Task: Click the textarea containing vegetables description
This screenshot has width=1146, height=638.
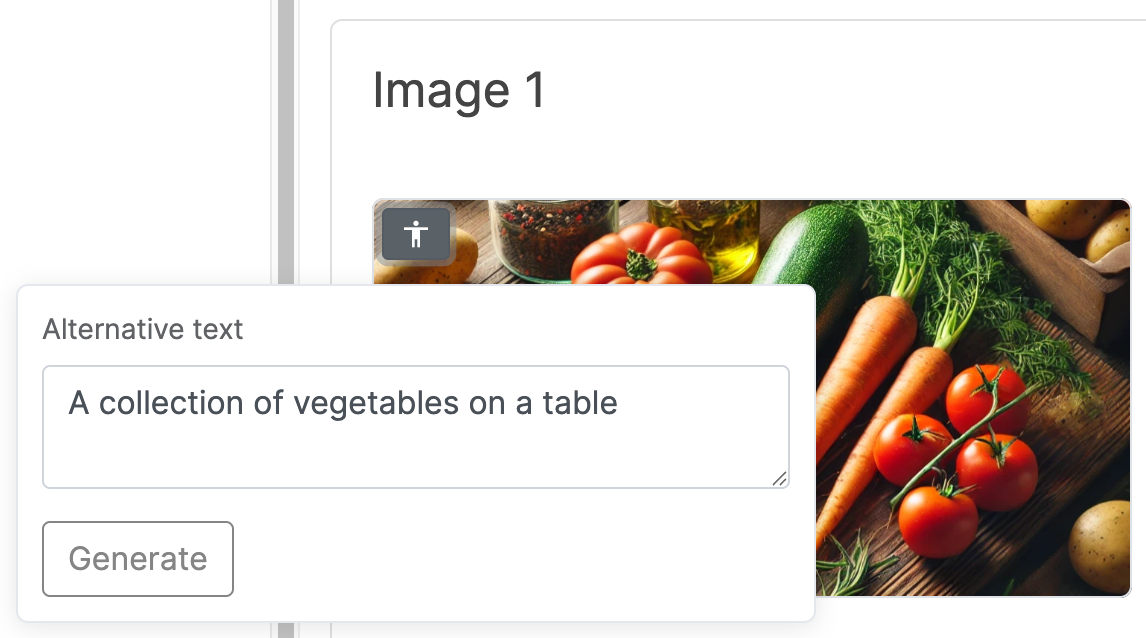Action: click(415, 427)
